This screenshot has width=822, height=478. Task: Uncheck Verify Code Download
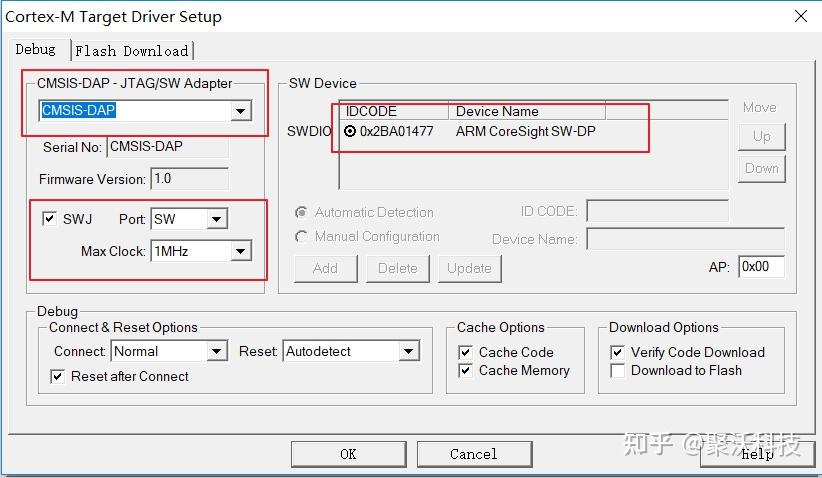[x=617, y=352]
